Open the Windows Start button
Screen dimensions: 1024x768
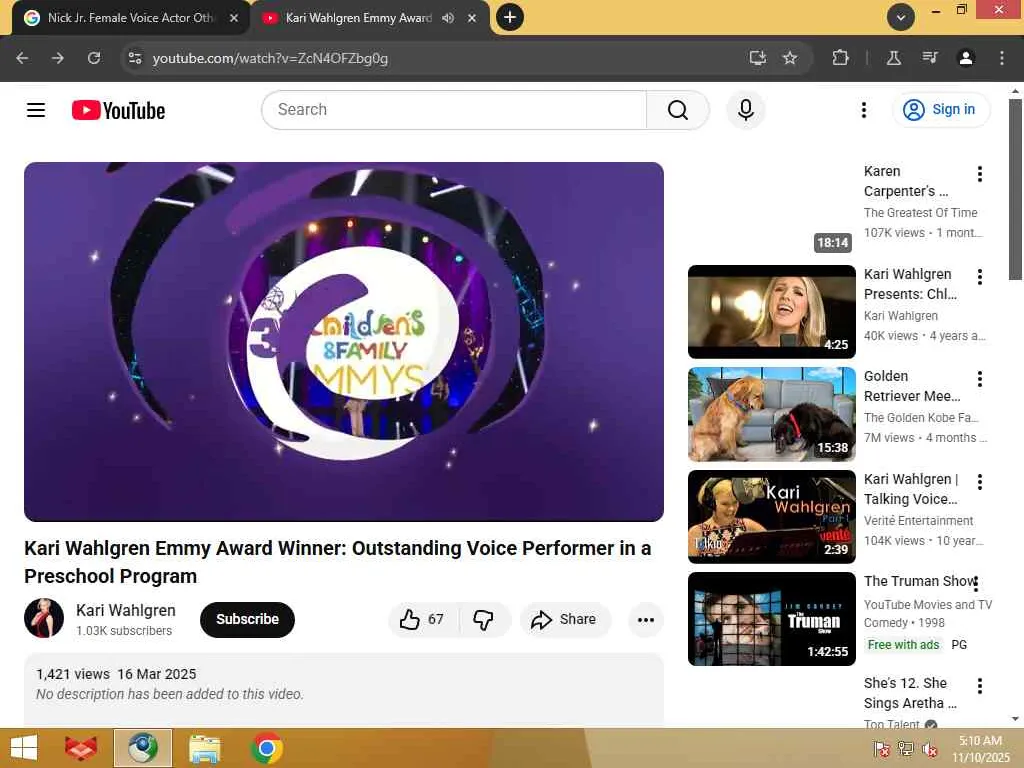[x=24, y=748]
